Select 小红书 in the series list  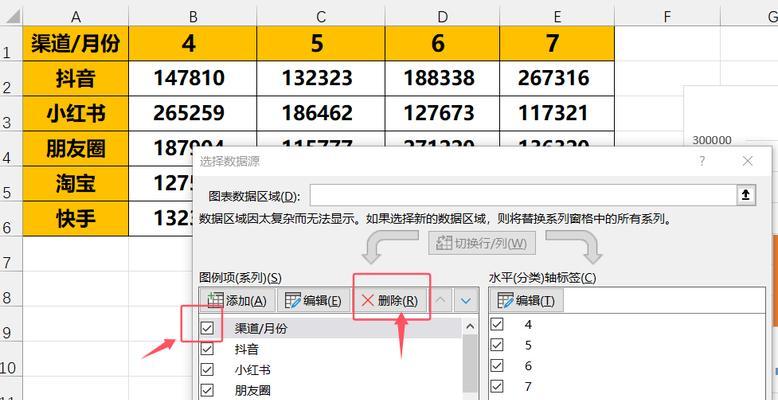point(253,370)
